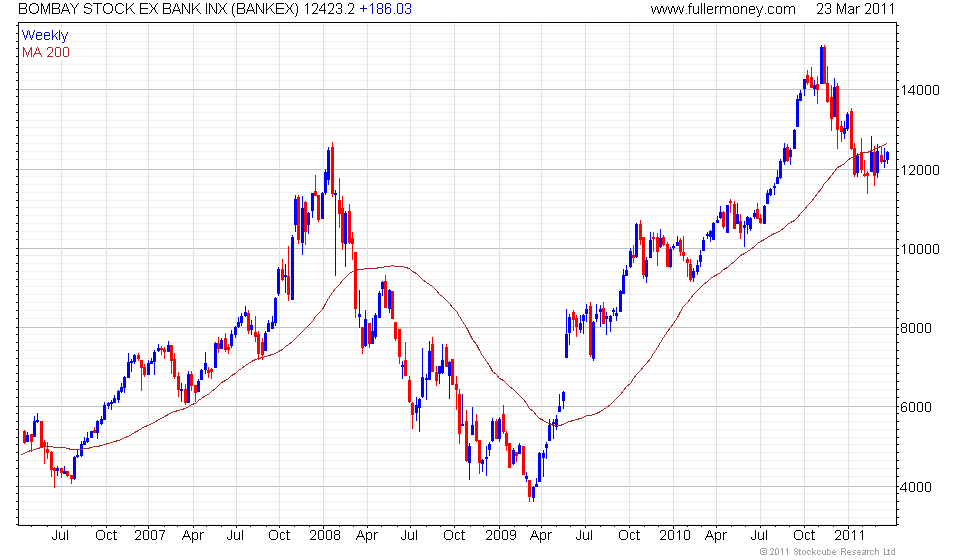This screenshot has width=980, height=560.
Task: Click the 23 Mar 2011 date label
Action: (855, 9)
